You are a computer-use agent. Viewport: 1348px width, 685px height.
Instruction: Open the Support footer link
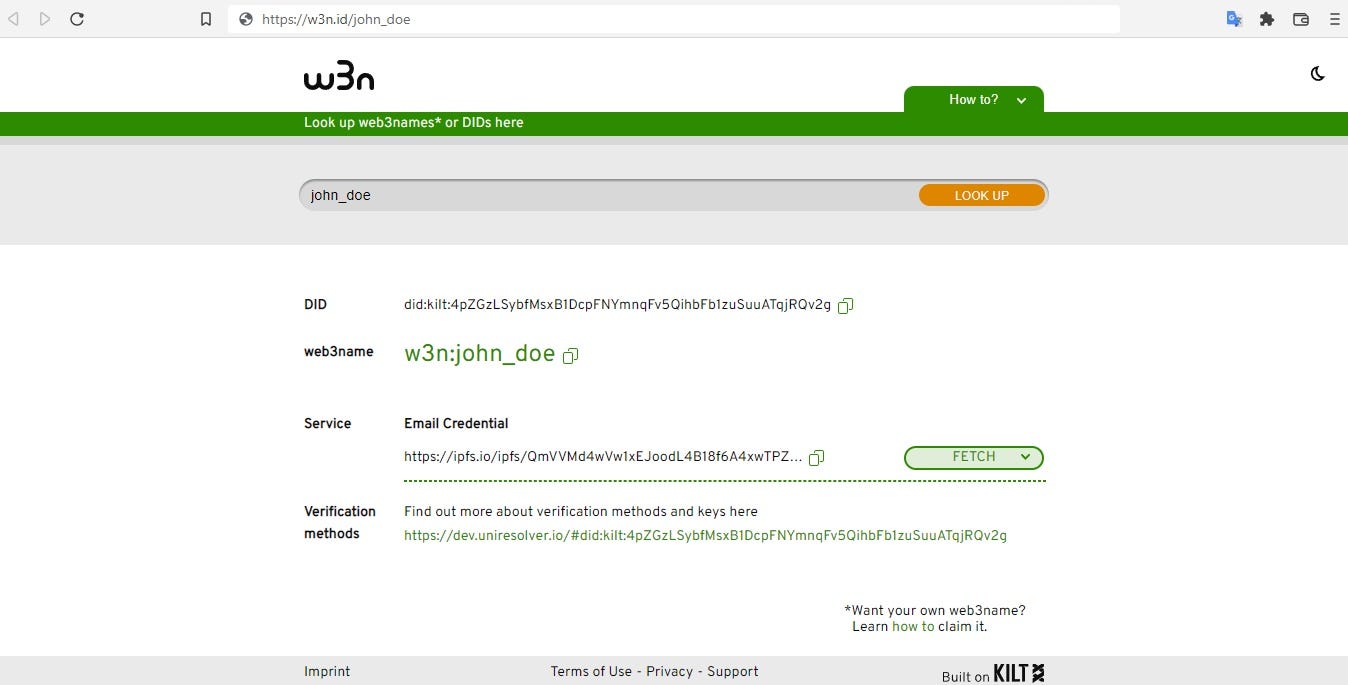(x=733, y=672)
